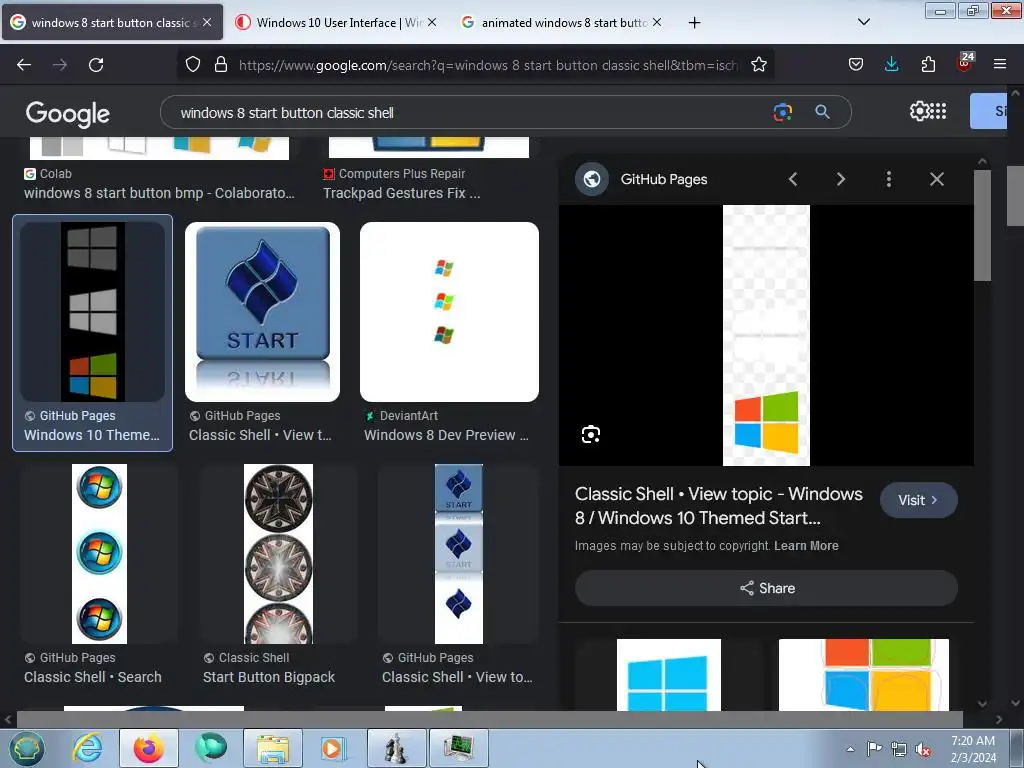Viewport: 1024px width, 768px height.
Task: Open the extensions puzzle icon
Action: (x=928, y=65)
